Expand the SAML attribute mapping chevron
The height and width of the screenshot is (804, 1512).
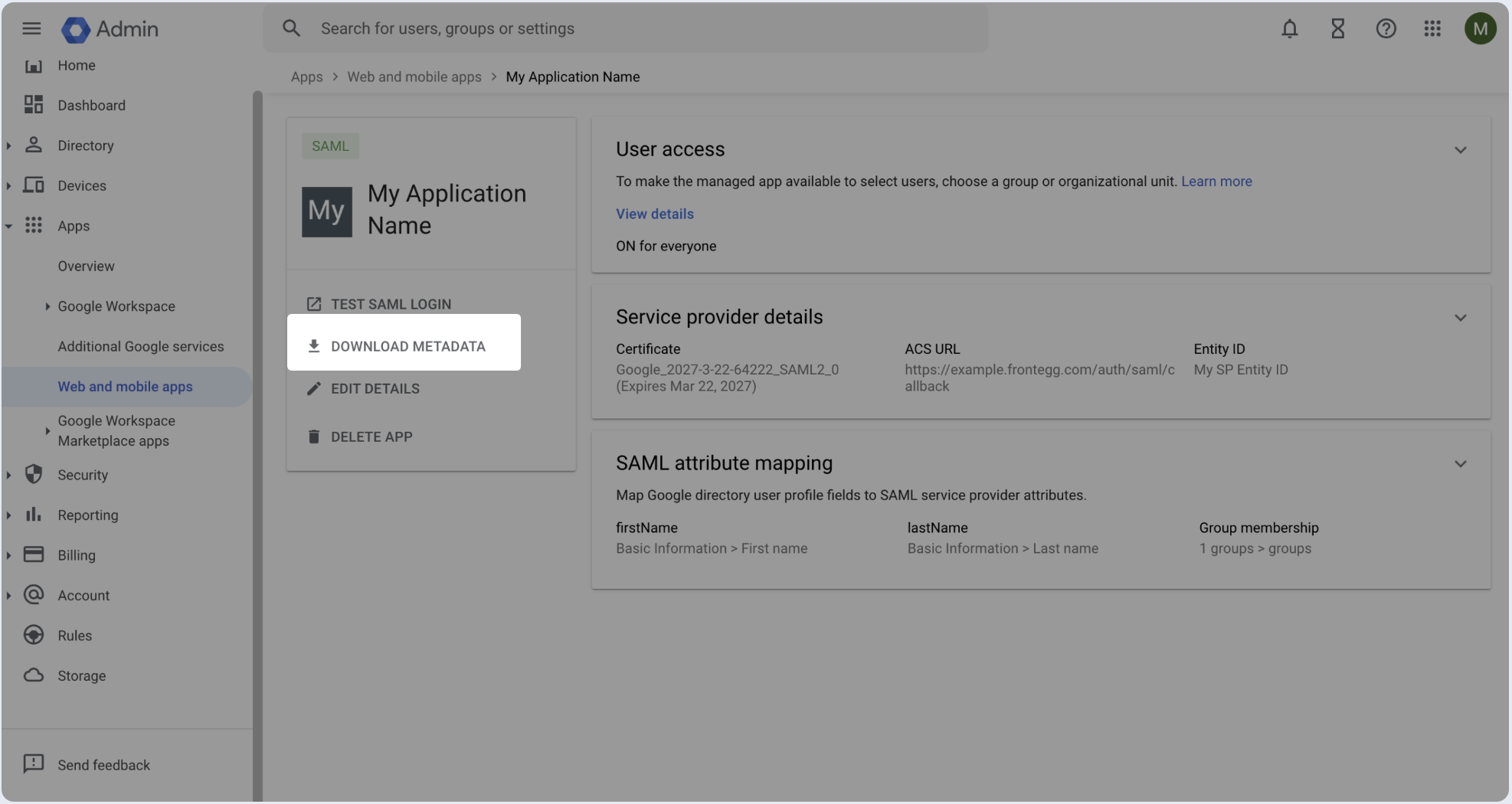pyautogui.click(x=1460, y=464)
